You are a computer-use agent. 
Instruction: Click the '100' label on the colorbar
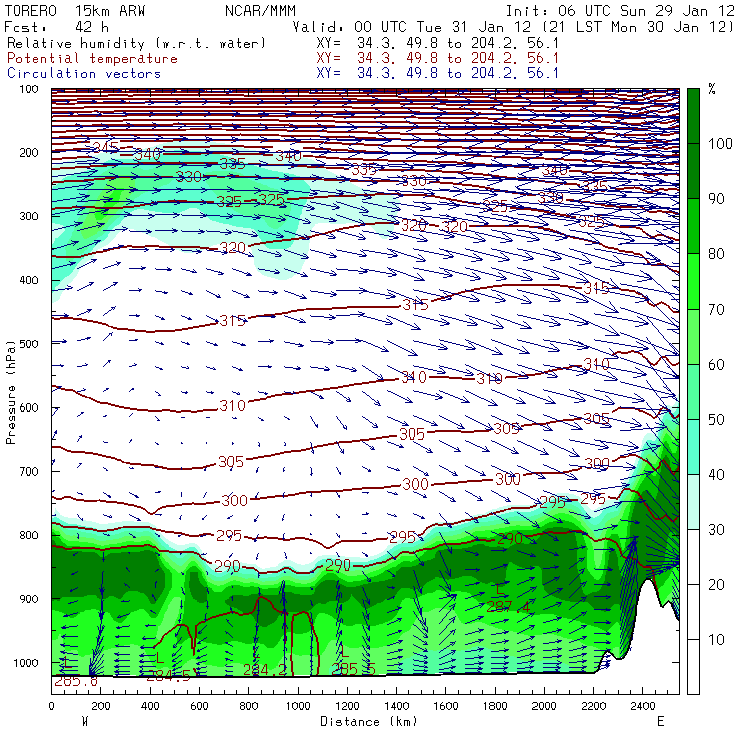click(720, 143)
